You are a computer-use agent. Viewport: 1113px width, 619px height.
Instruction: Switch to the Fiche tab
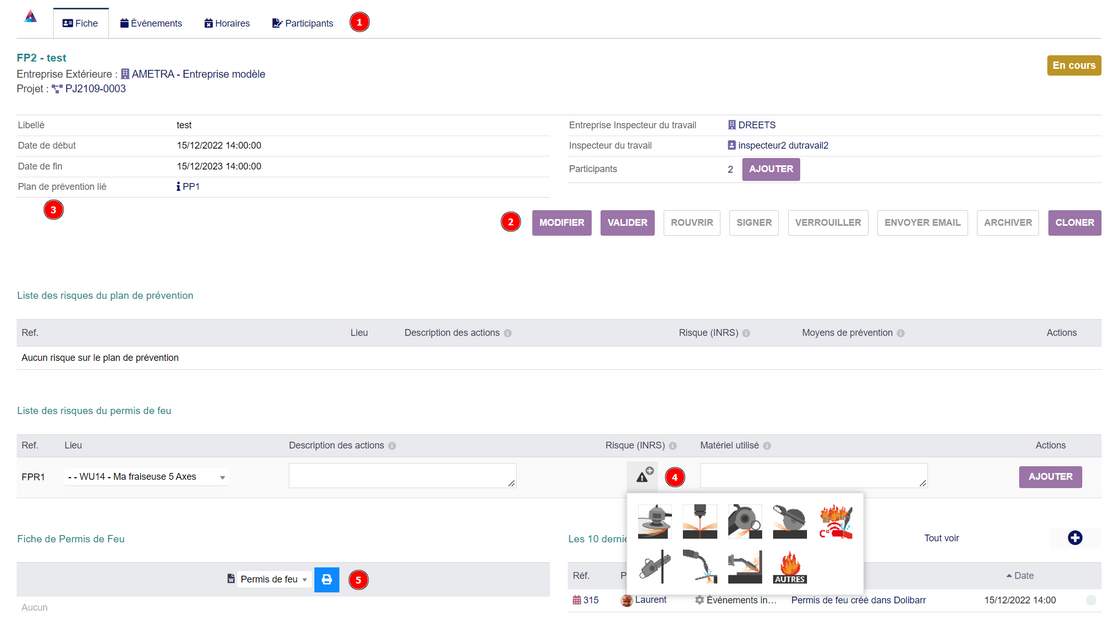(x=80, y=23)
